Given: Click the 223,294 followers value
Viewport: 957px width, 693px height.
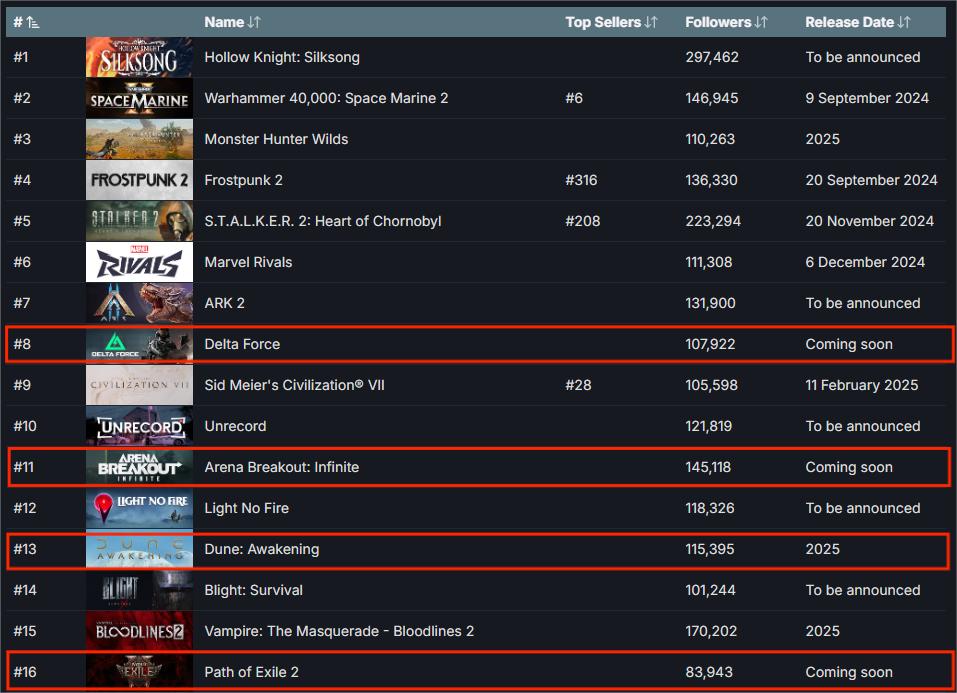Looking at the screenshot, I should click(713, 221).
